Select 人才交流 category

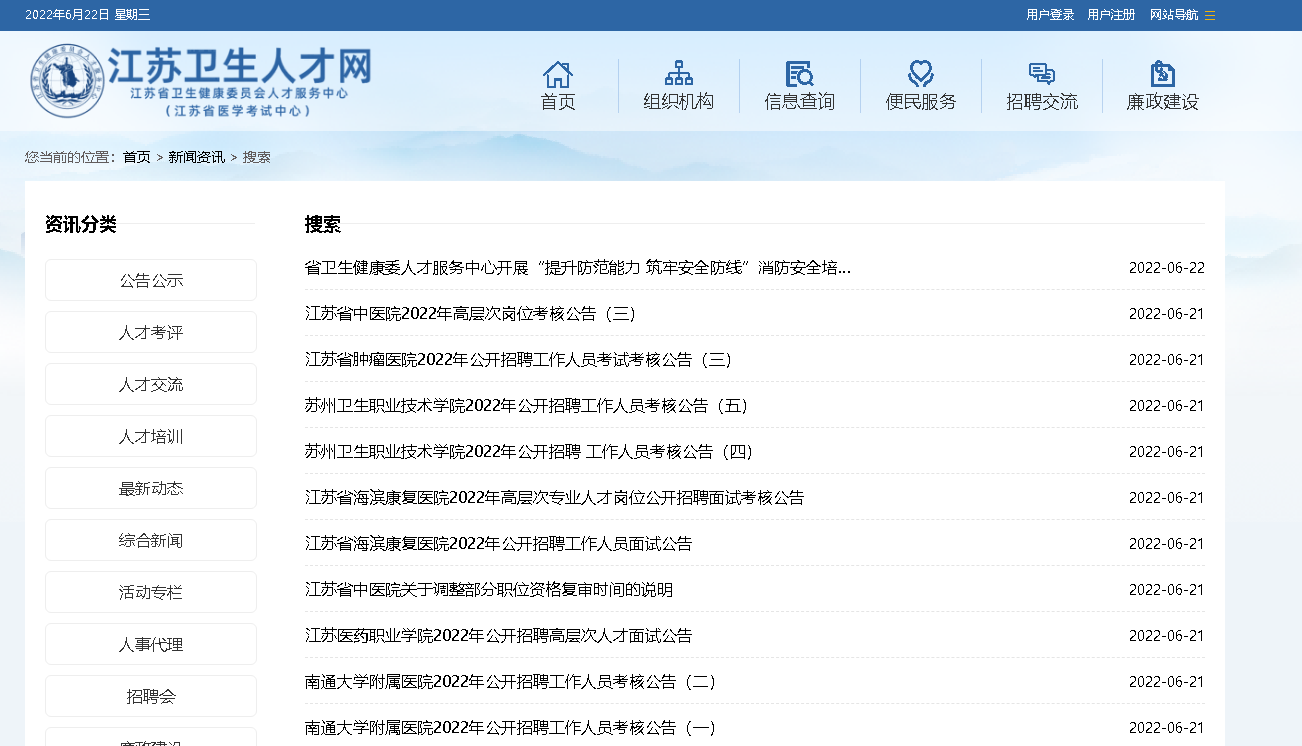pos(151,384)
